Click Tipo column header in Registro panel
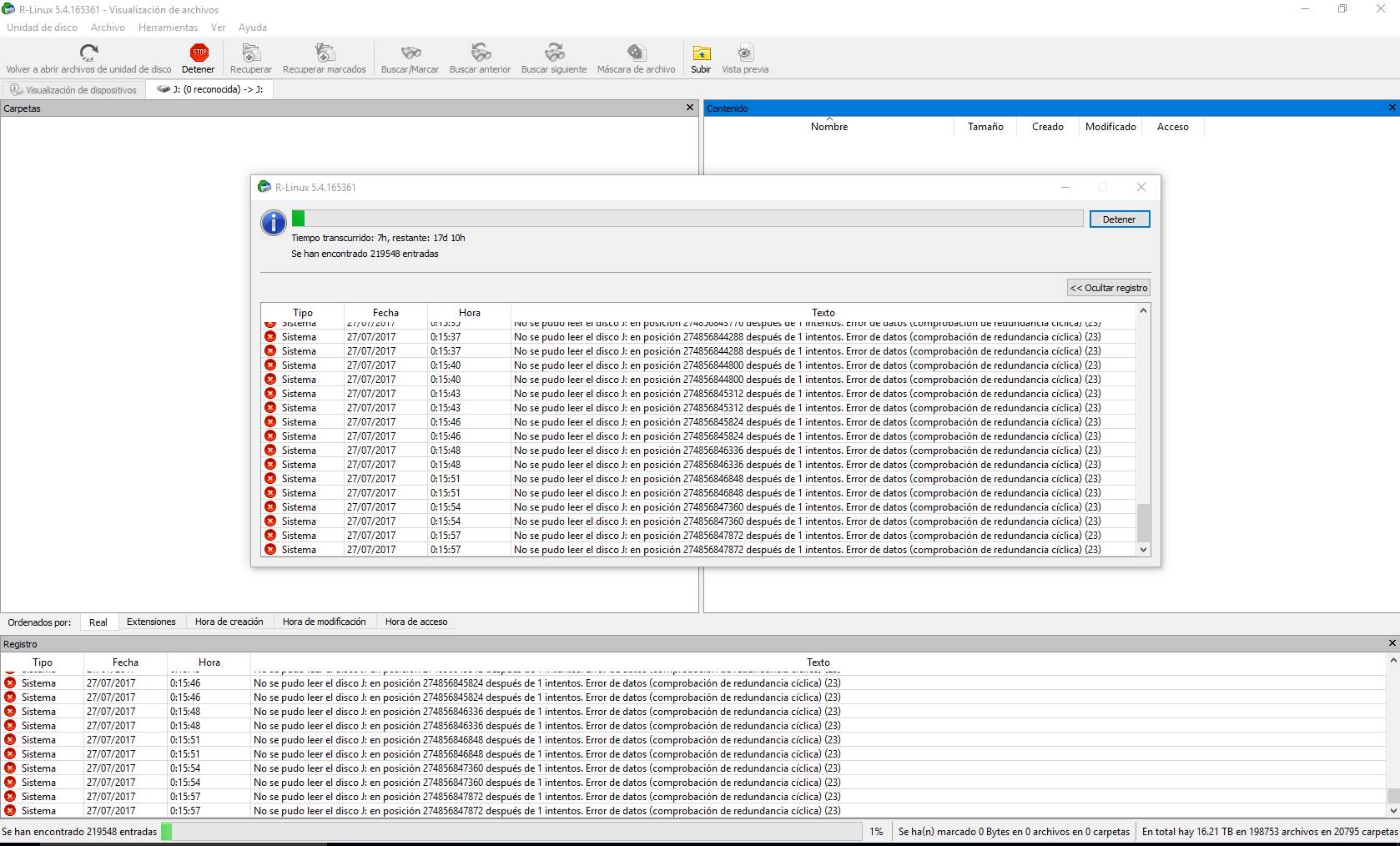Image resolution: width=1400 pixels, height=846 pixels. click(x=43, y=662)
